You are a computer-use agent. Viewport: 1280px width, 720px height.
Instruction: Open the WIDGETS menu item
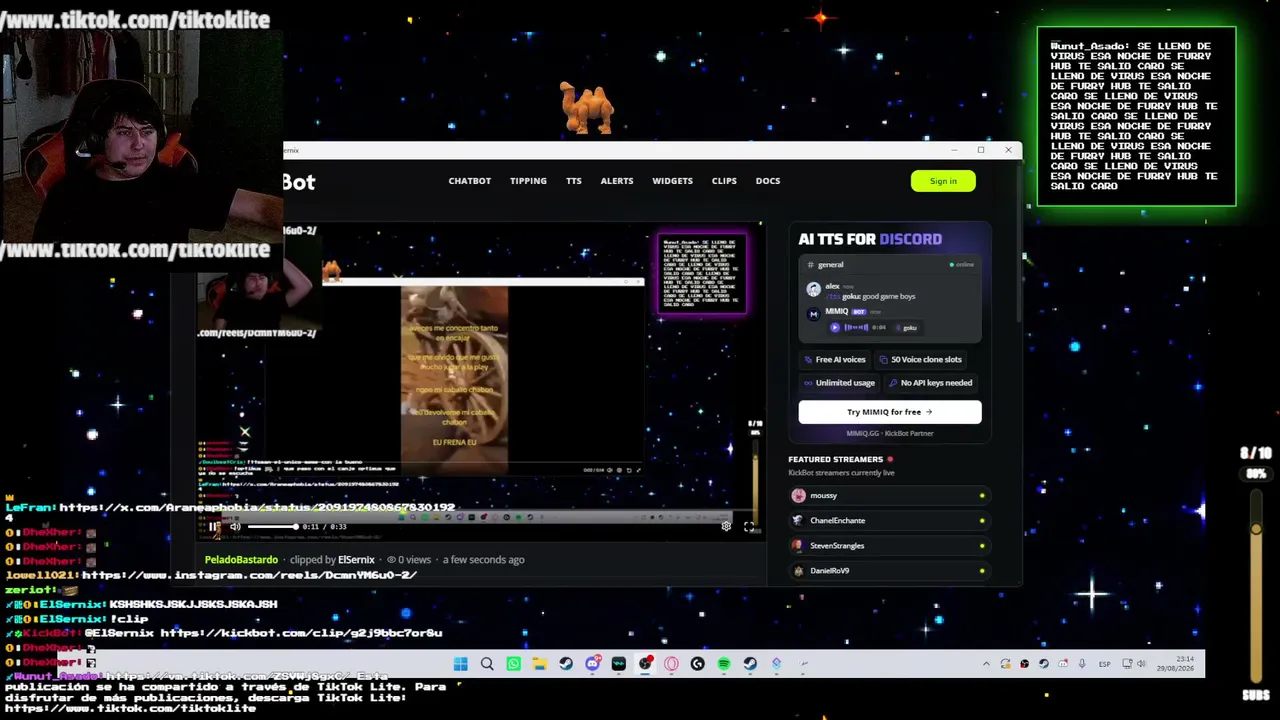tap(672, 181)
